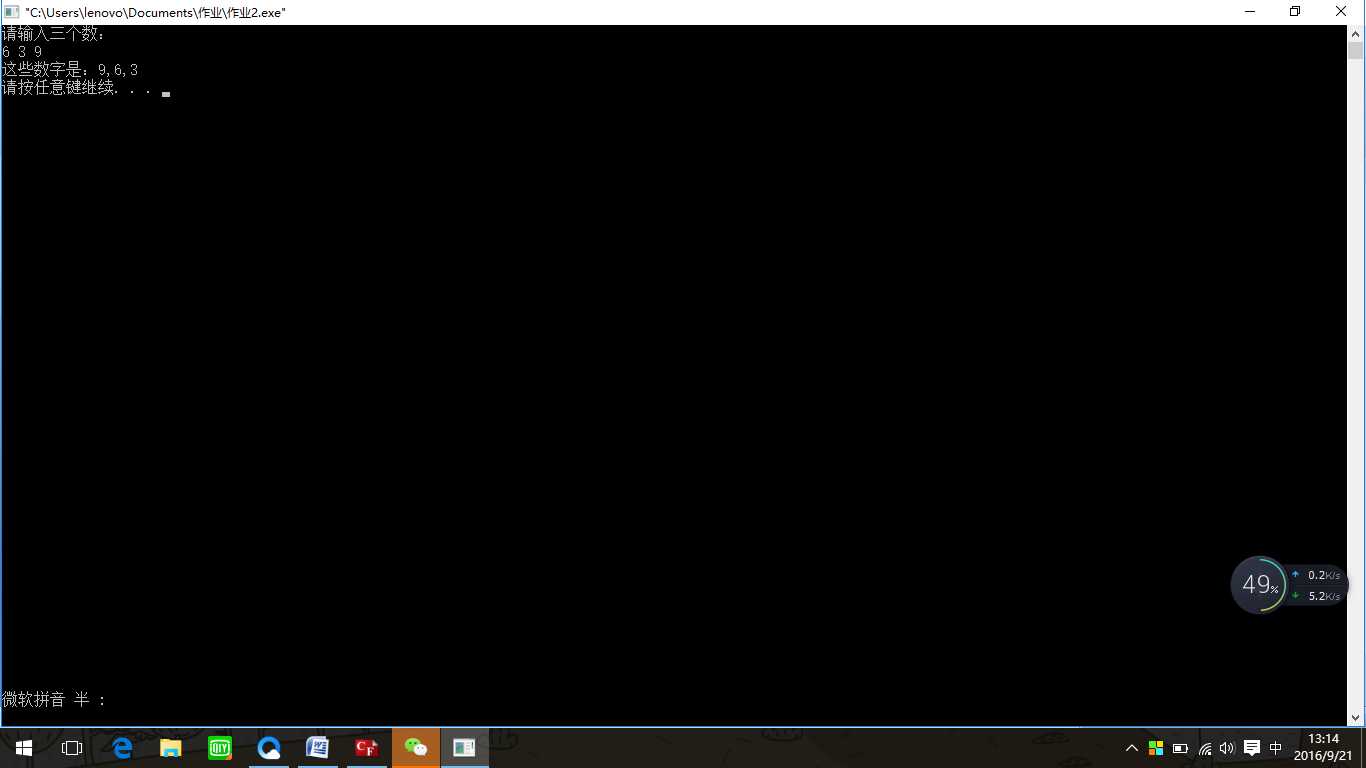Open the volume speaker tray icon

click(1228, 748)
